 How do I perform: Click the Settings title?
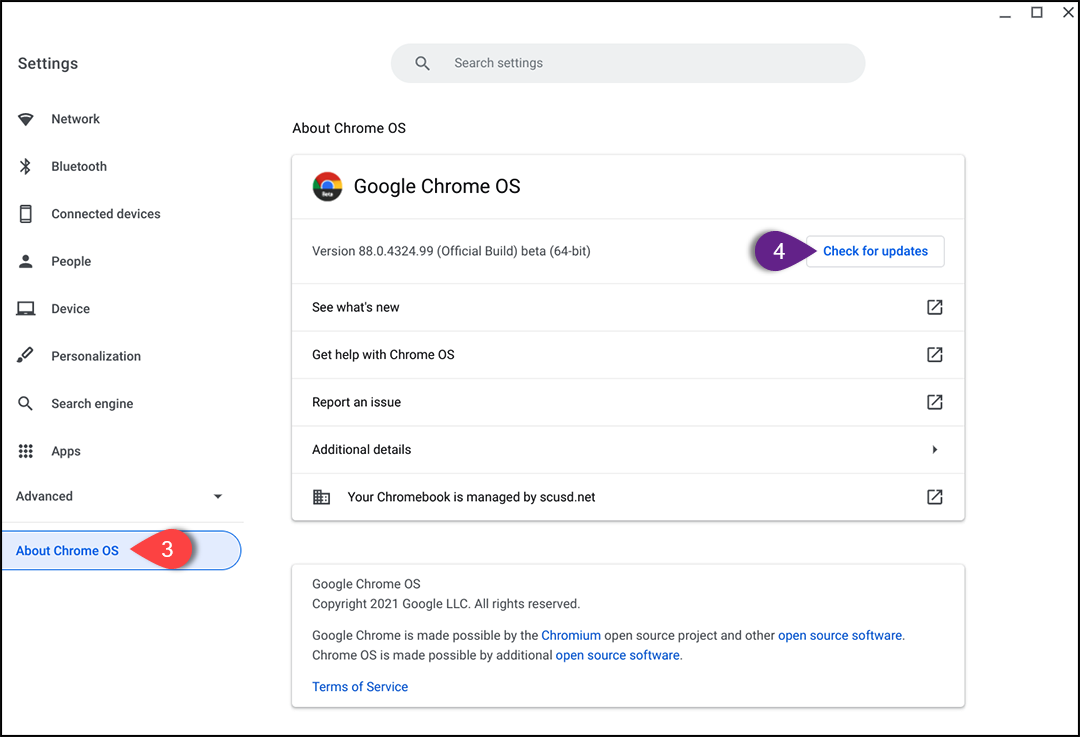click(48, 63)
